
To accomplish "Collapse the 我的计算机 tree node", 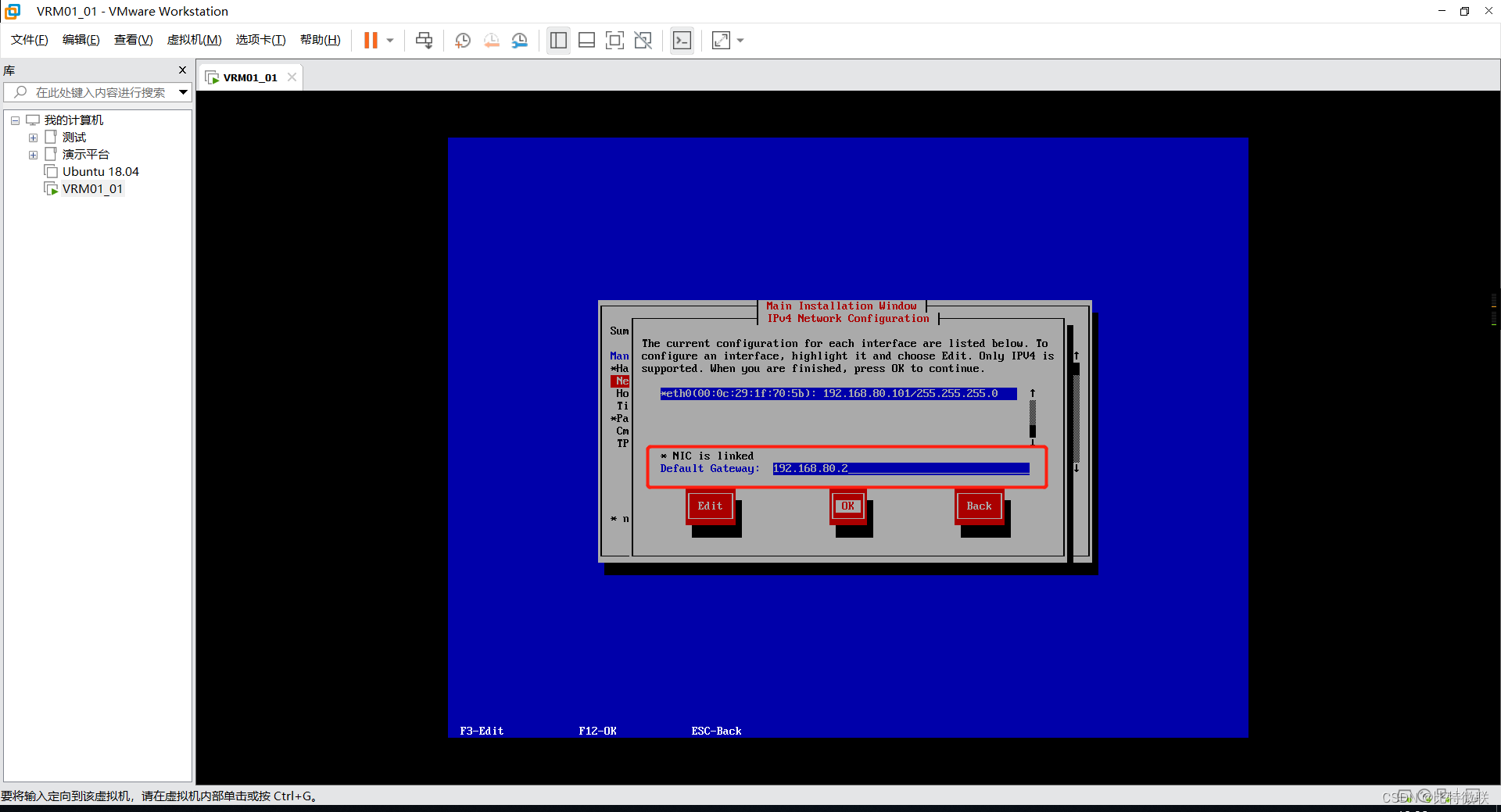I will [15, 120].
